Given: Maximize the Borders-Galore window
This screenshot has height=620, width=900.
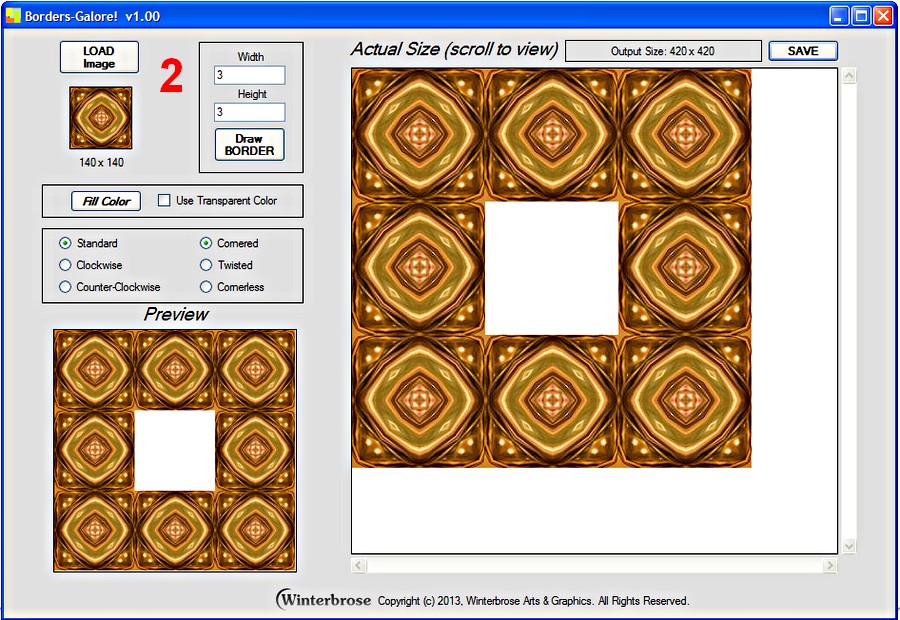Looking at the screenshot, I should click(861, 16).
